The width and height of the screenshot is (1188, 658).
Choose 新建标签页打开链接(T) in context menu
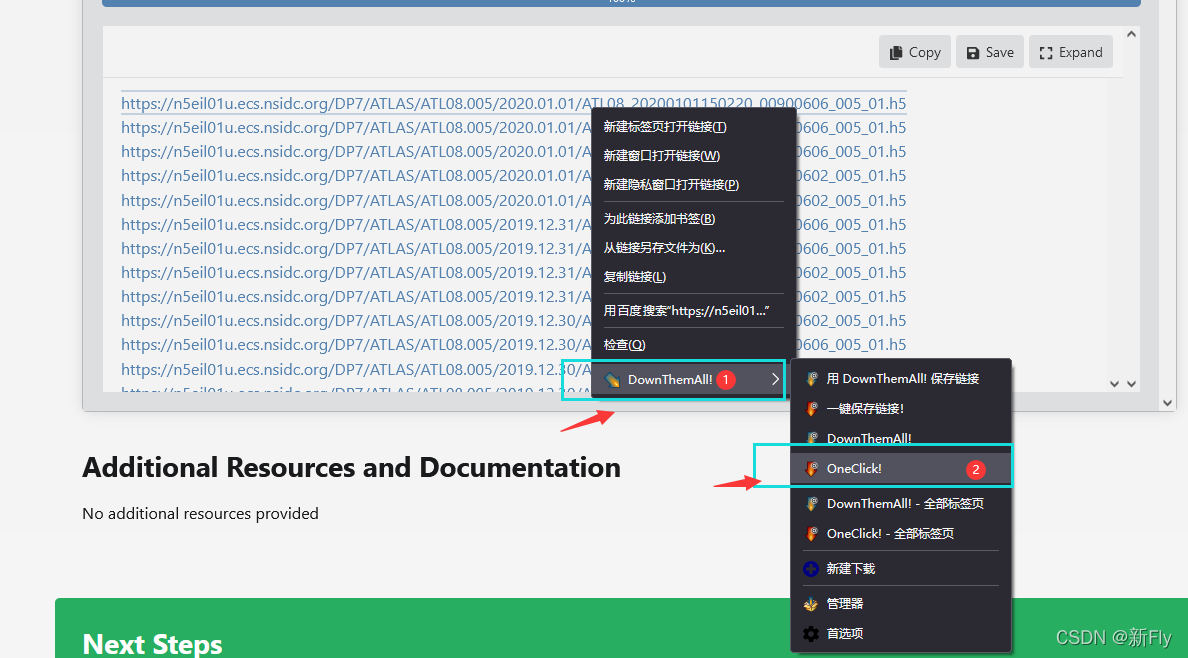point(693,127)
